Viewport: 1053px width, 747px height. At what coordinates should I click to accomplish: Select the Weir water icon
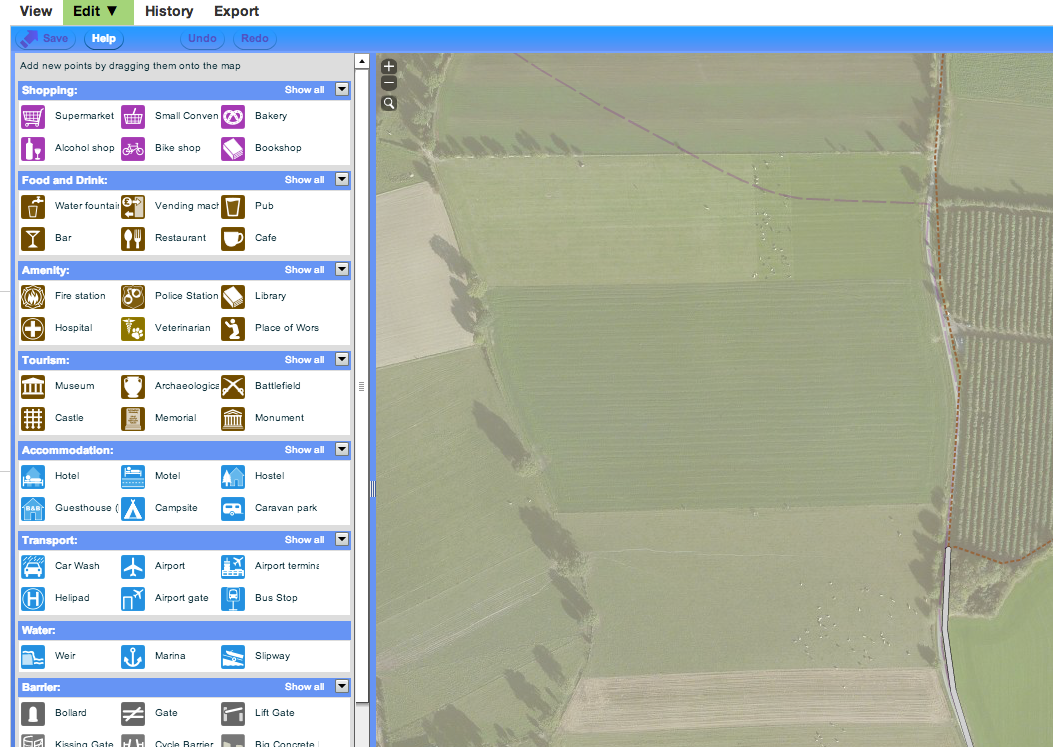pyautogui.click(x=33, y=656)
